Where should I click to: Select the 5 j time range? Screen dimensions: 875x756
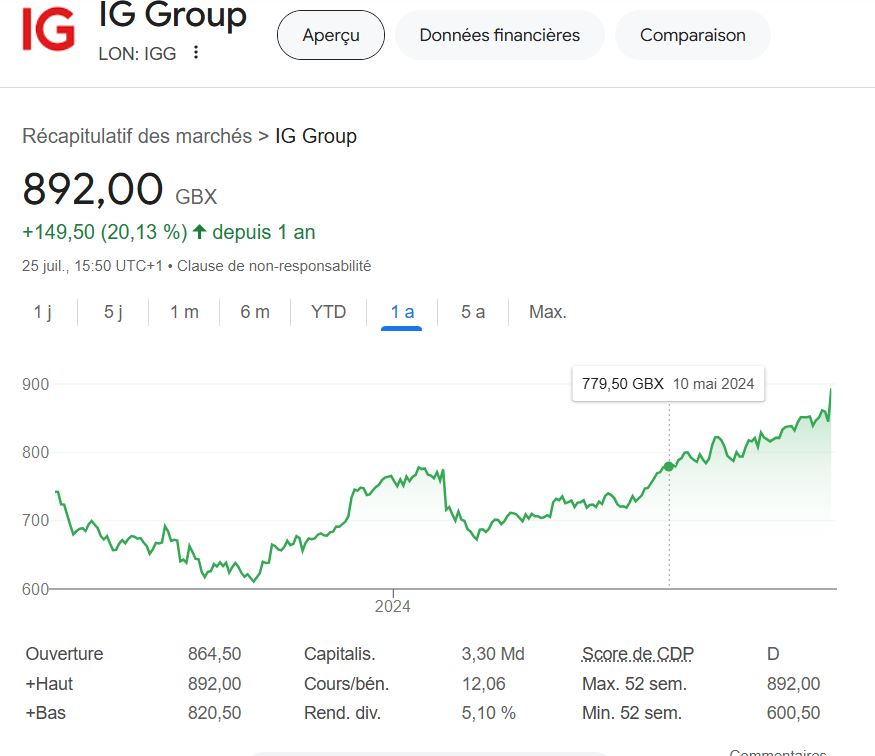pyautogui.click(x=113, y=312)
